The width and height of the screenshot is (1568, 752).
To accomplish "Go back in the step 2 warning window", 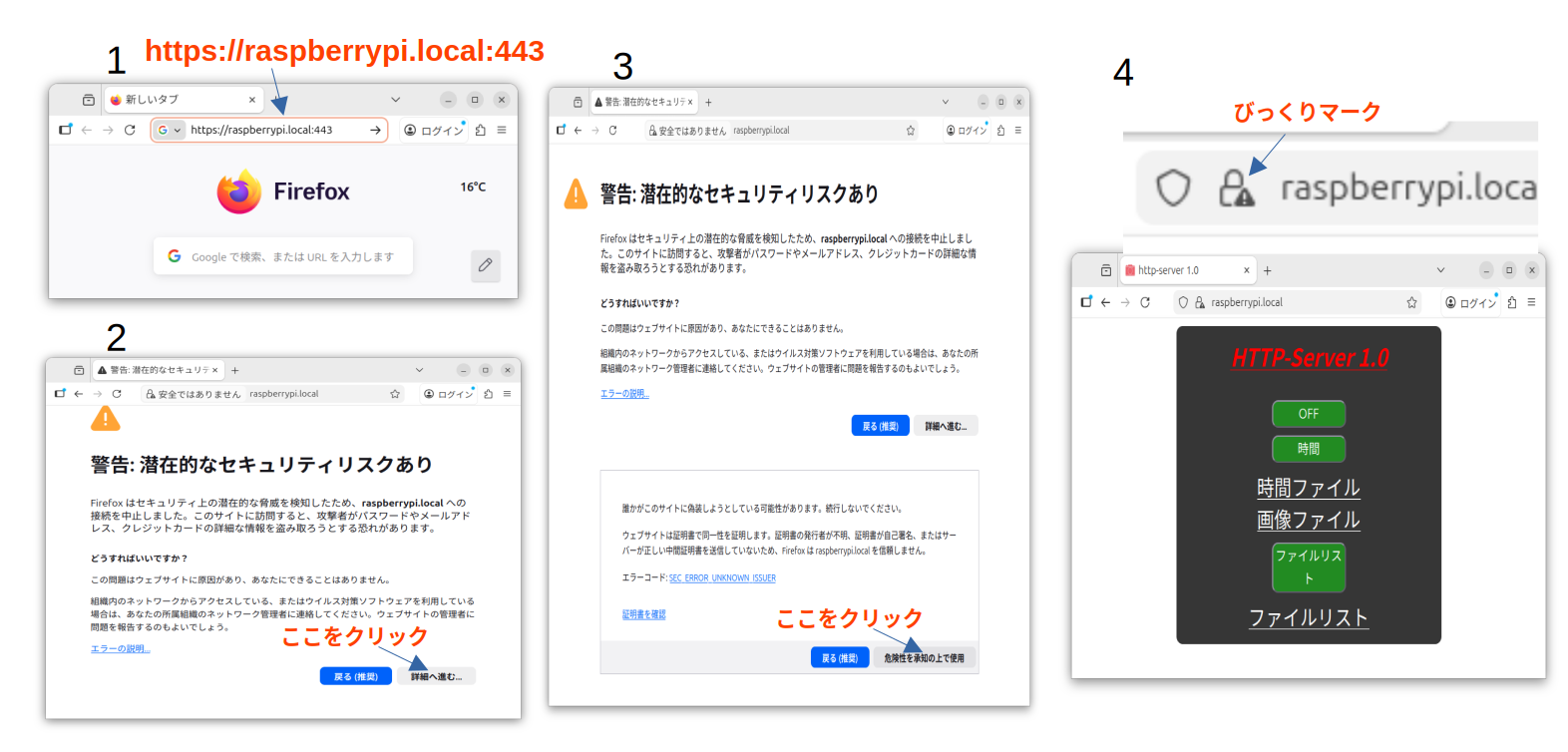I will pos(79,394).
